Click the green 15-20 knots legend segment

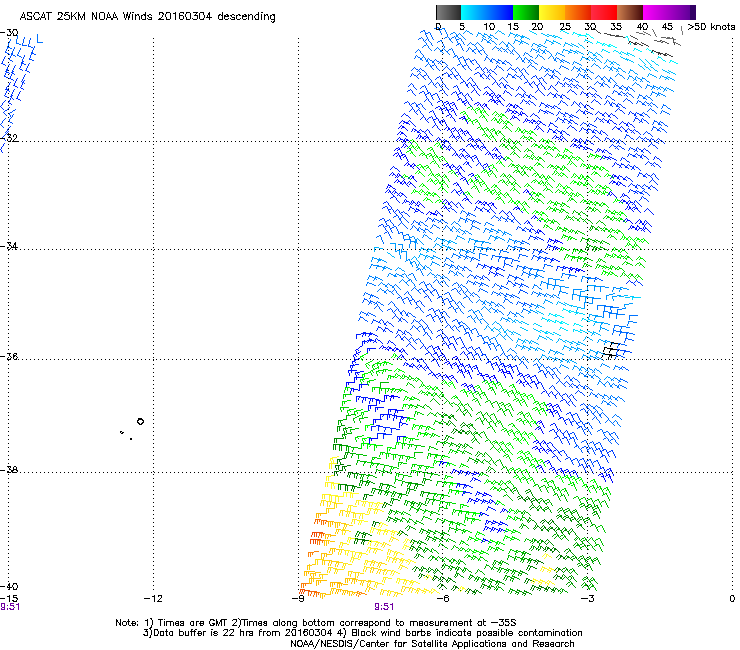[526, 12]
